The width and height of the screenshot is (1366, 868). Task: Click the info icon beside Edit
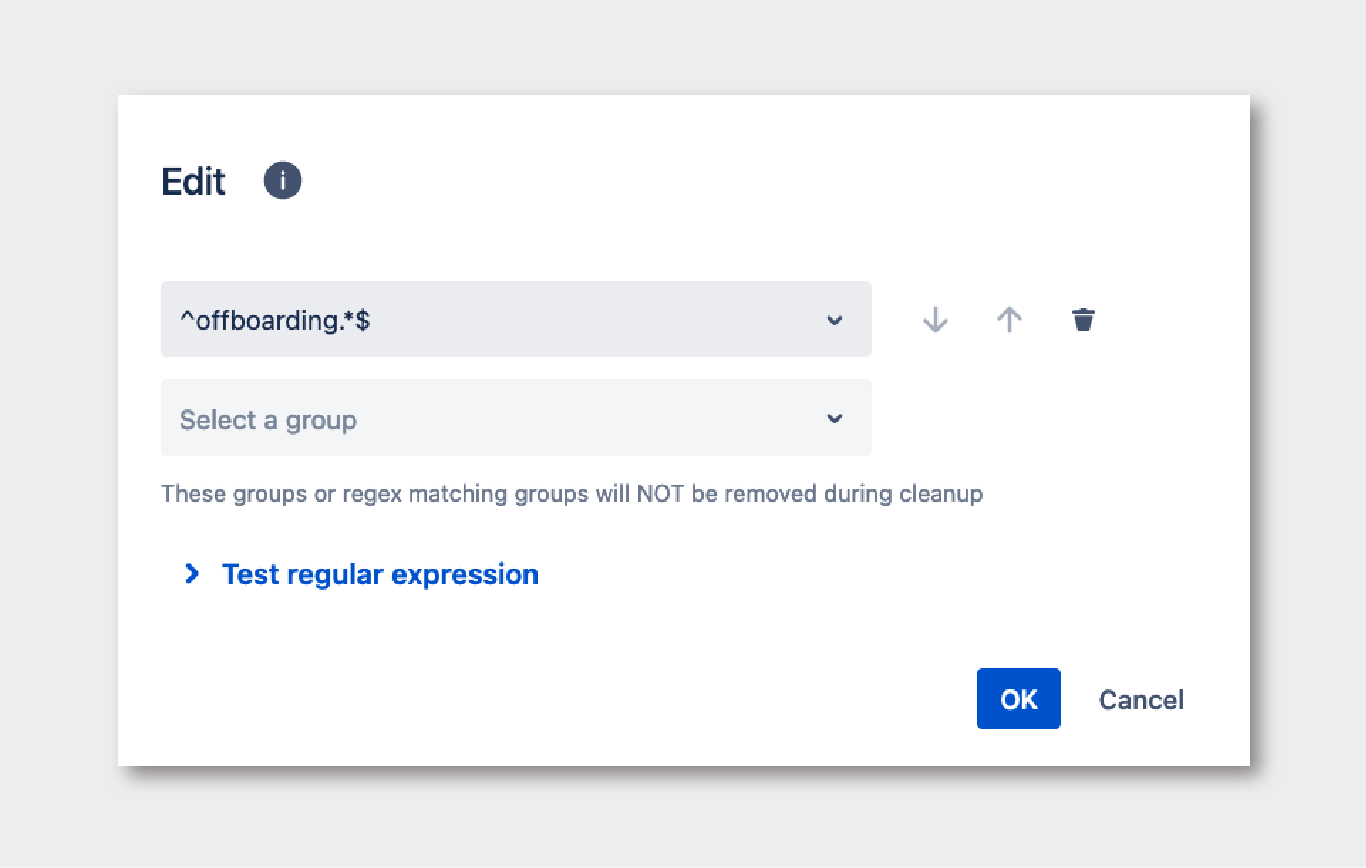pyautogui.click(x=282, y=181)
